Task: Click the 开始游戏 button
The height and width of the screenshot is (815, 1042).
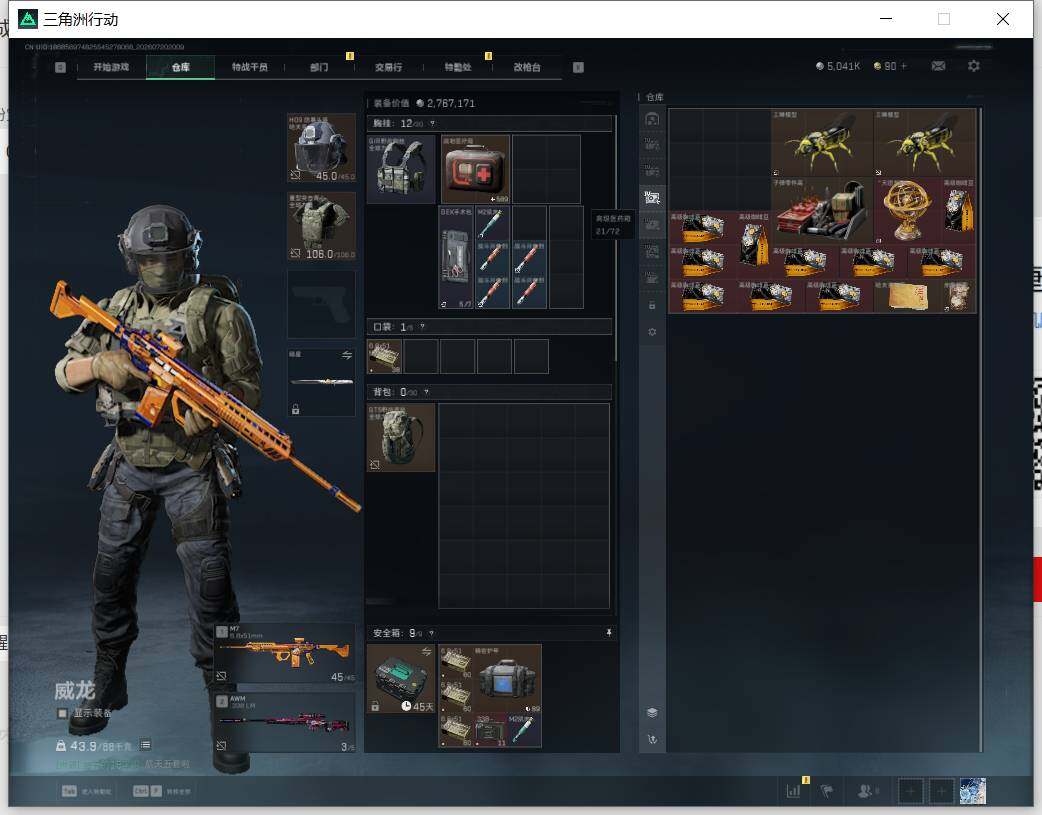Action: (x=111, y=67)
